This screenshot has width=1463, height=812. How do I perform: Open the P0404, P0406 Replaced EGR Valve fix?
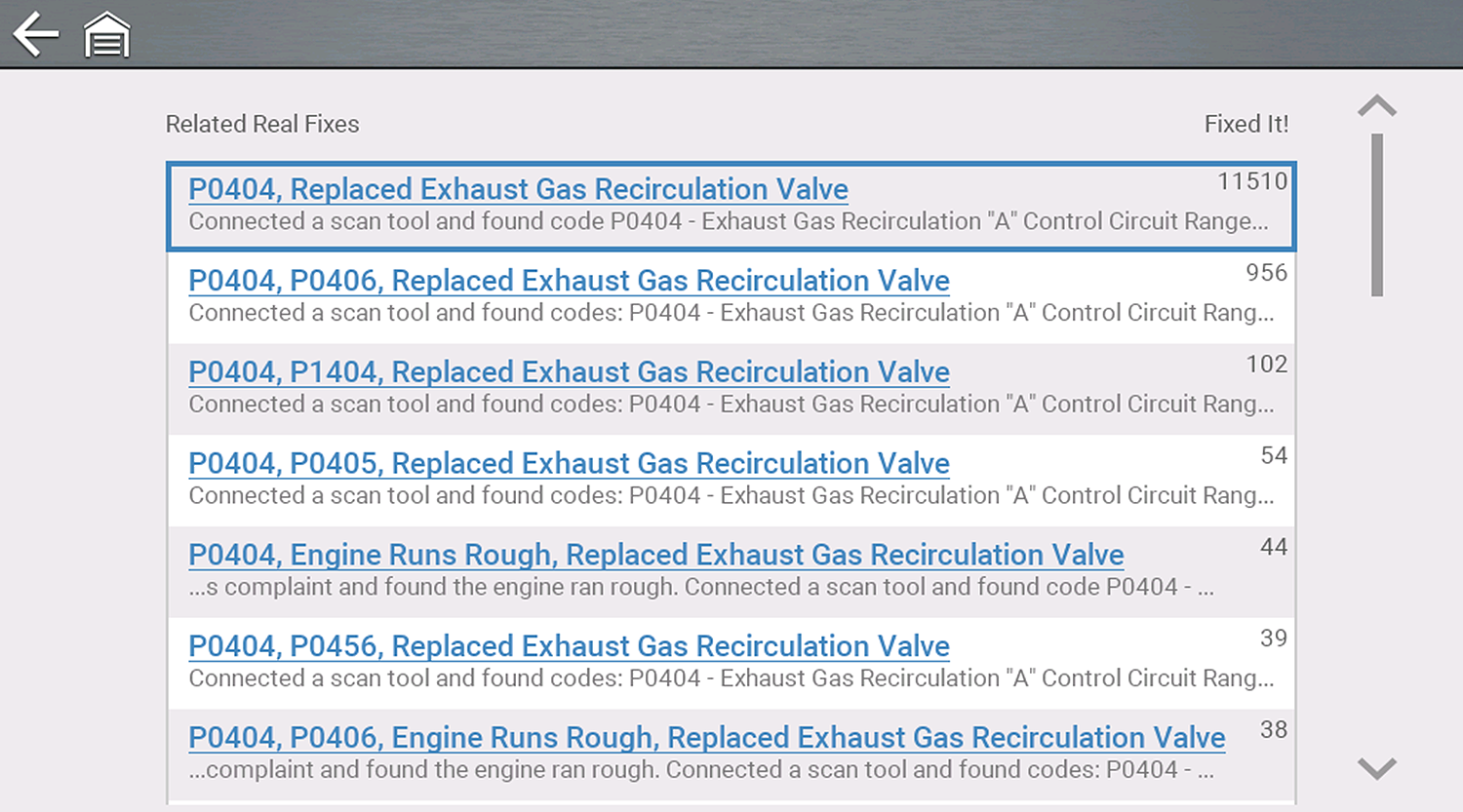click(x=569, y=281)
